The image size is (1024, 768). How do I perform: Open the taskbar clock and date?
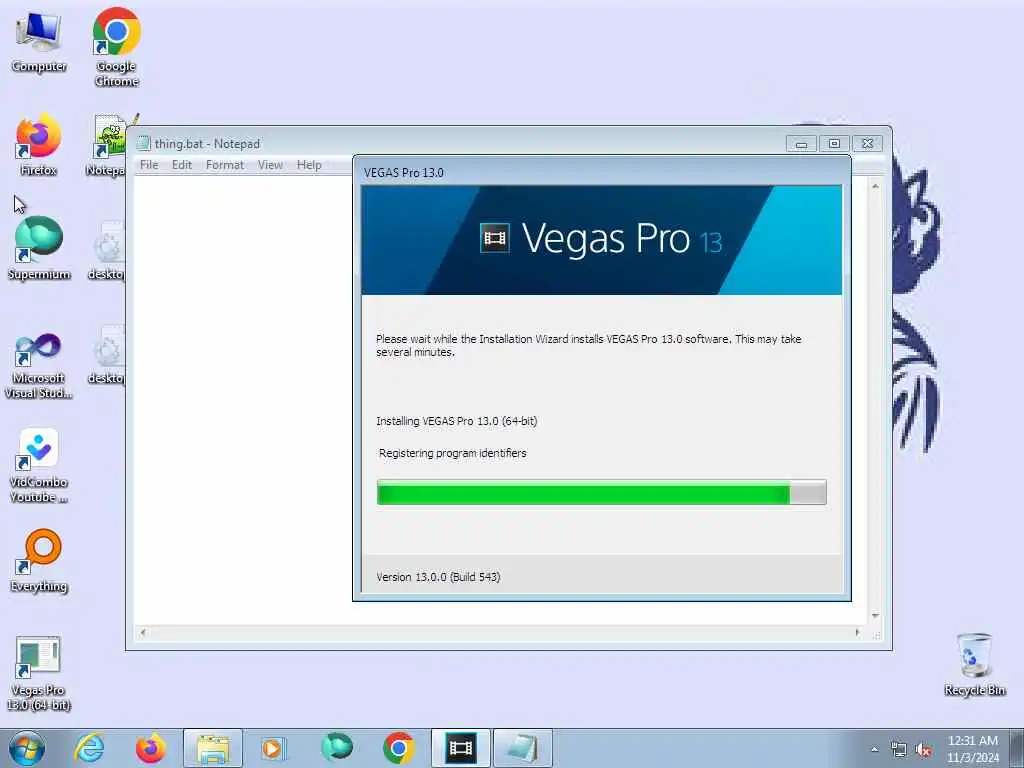click(x=973, y=749)
